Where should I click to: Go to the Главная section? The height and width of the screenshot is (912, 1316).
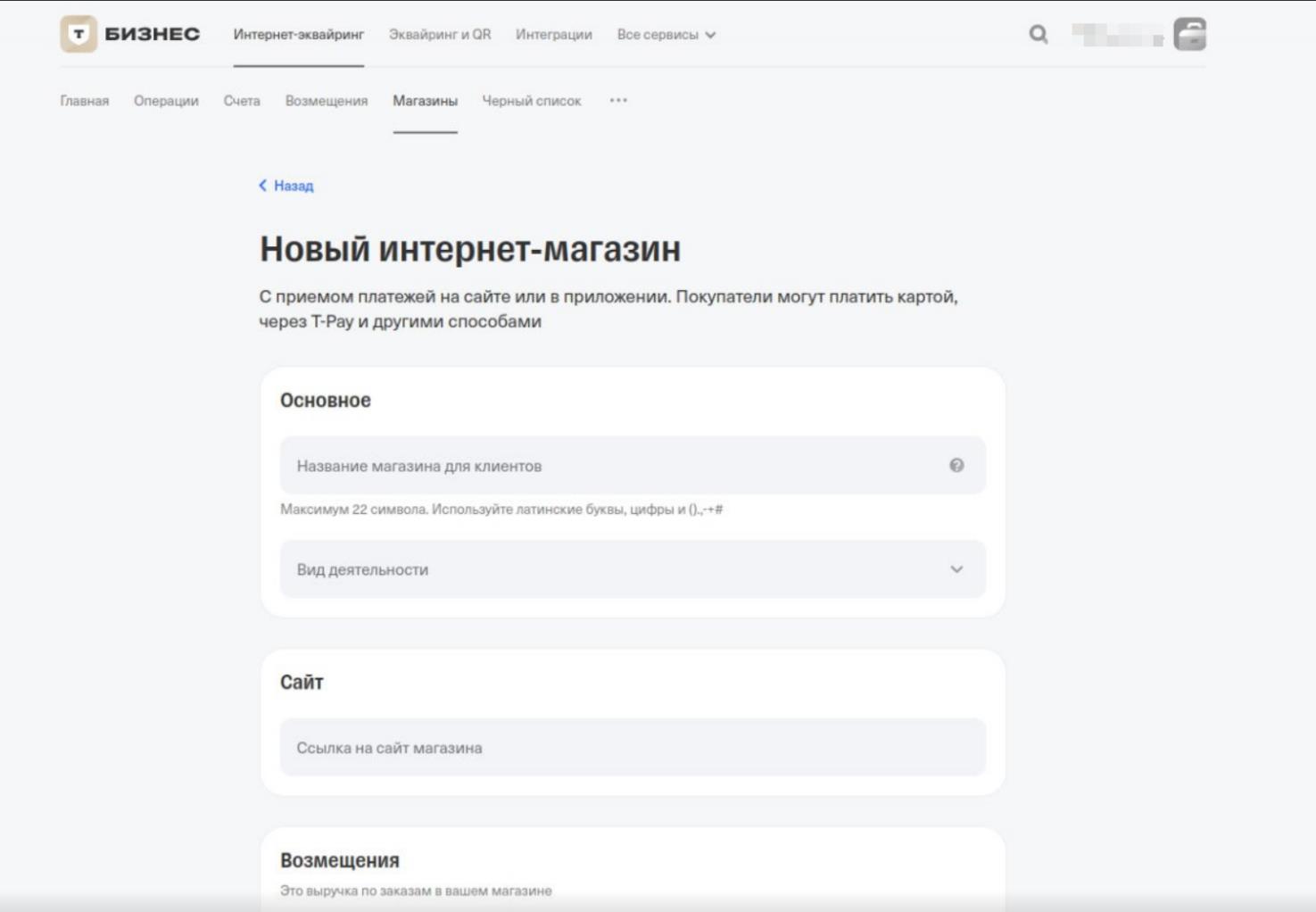click(85, 101)
